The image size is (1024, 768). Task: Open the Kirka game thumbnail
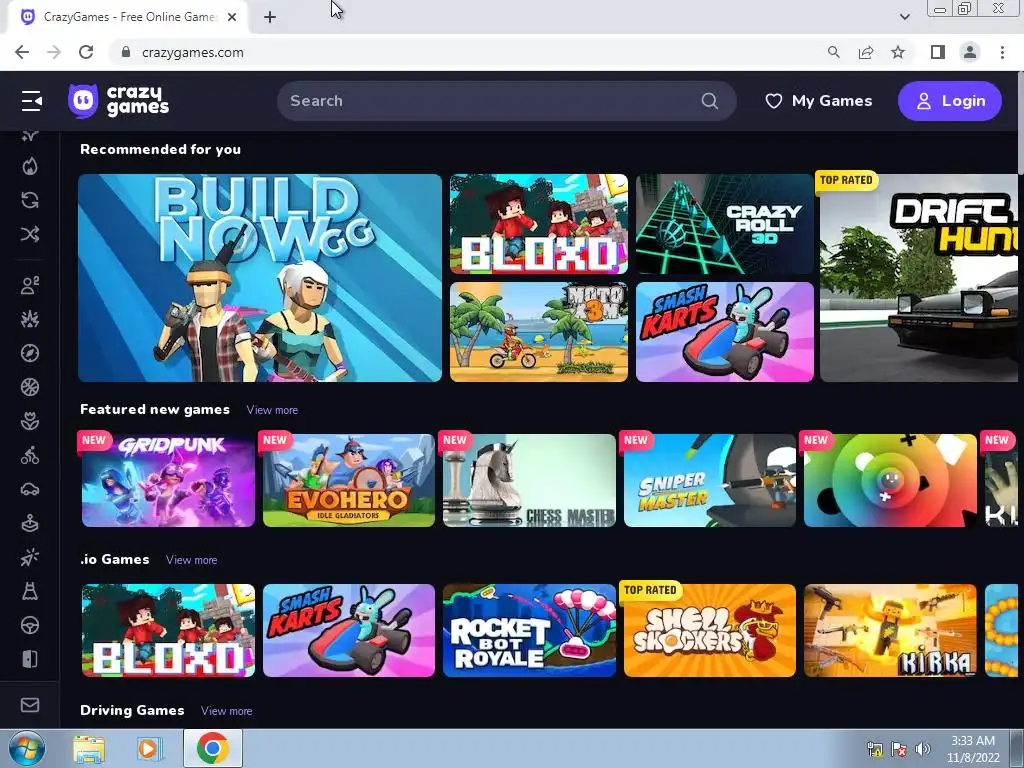[890, 631]
